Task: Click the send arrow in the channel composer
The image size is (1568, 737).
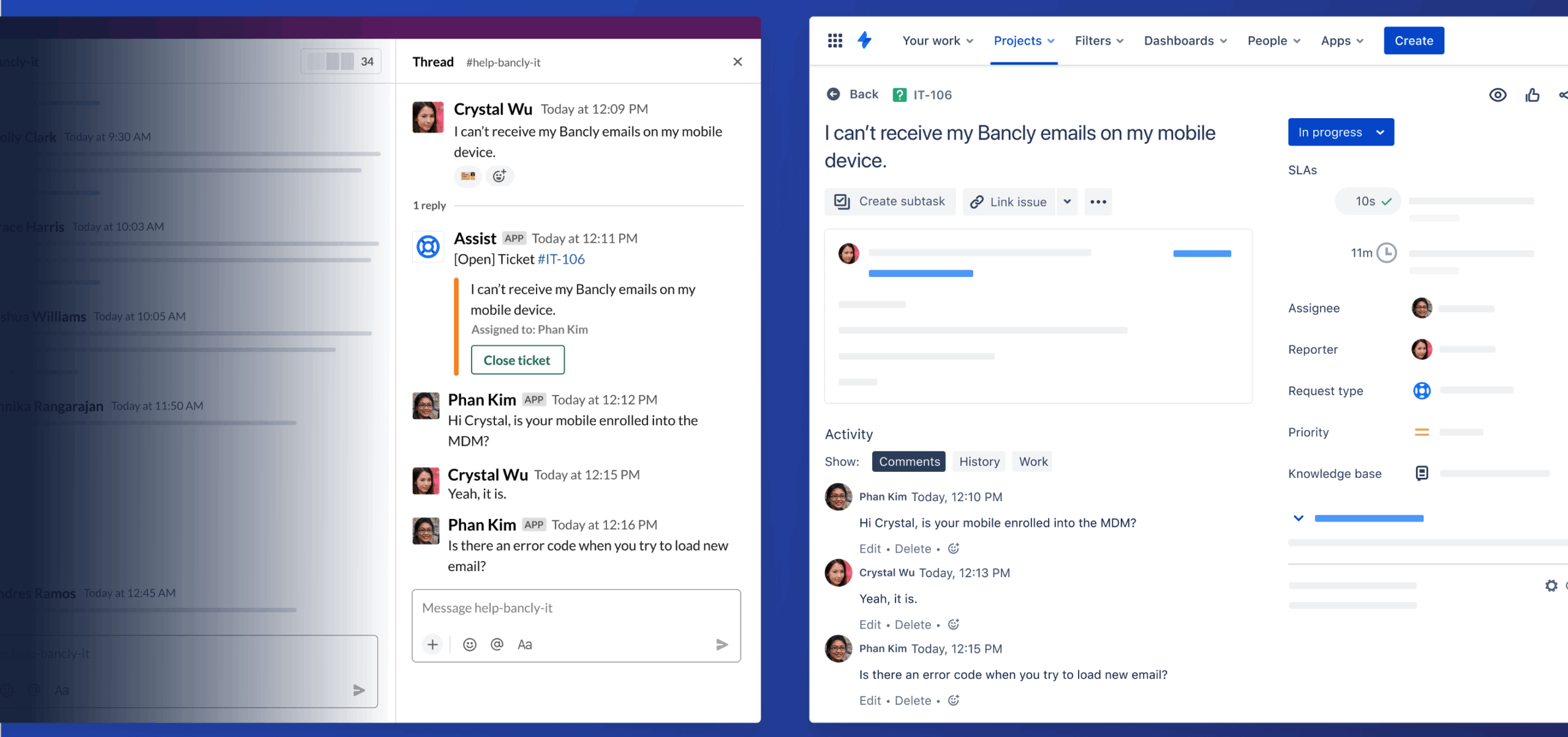Action: [359, 690]
